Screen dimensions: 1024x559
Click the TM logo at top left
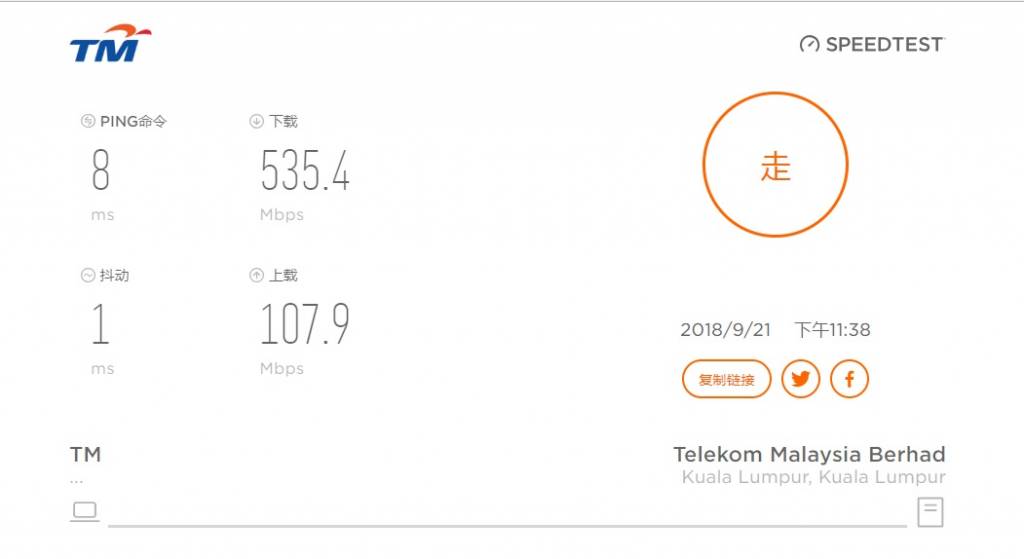coord(110,44)
